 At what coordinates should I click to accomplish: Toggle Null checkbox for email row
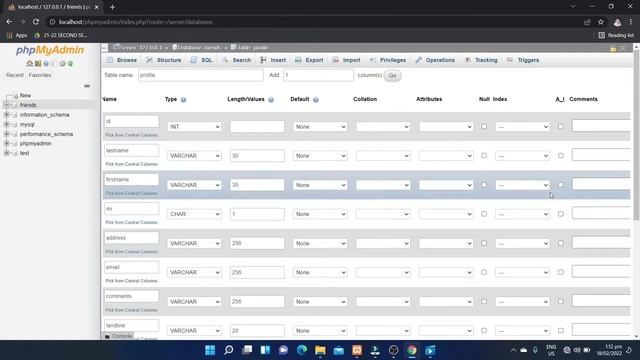(x=484, y=272)
